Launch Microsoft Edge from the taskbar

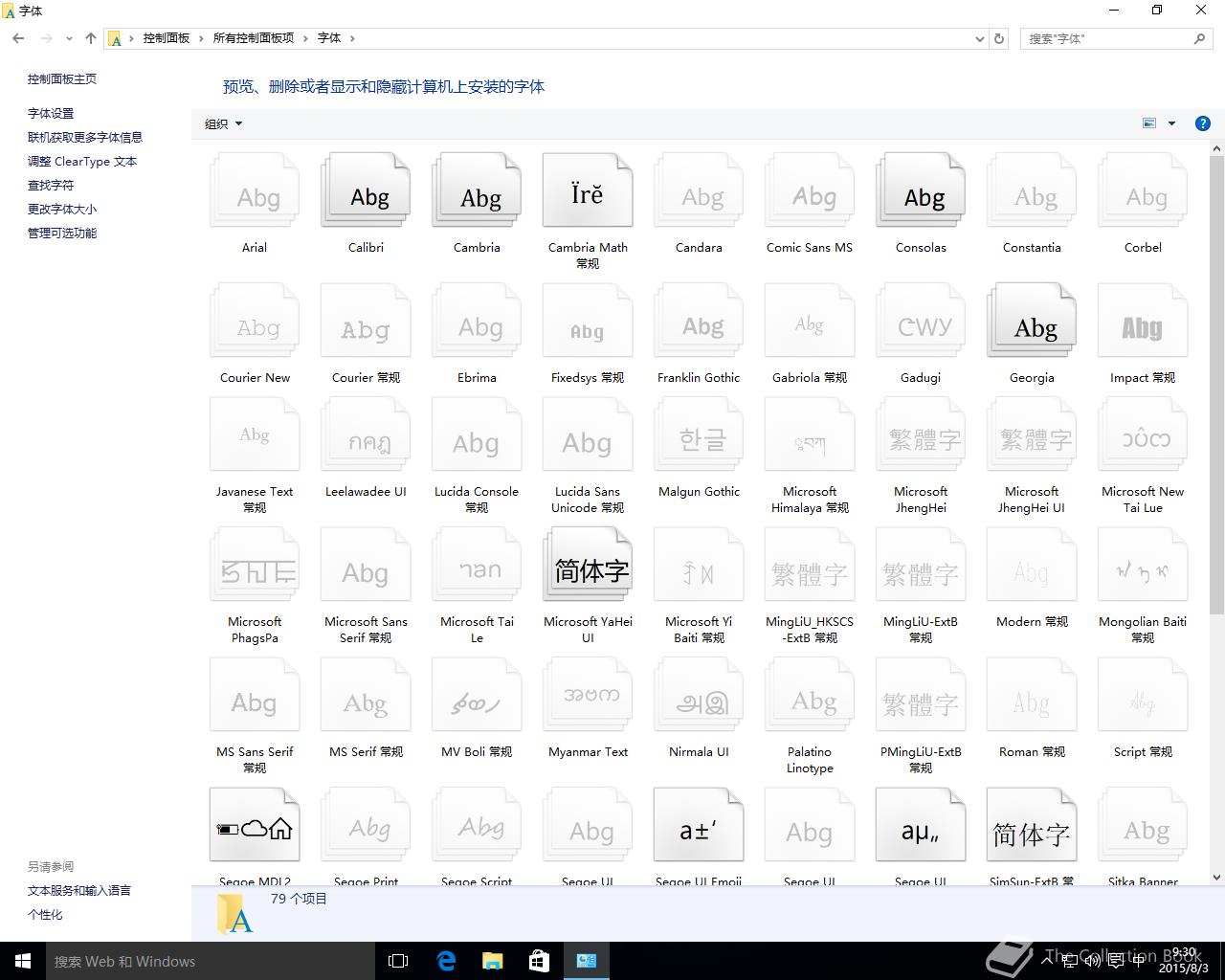click(x=446, y=961)
